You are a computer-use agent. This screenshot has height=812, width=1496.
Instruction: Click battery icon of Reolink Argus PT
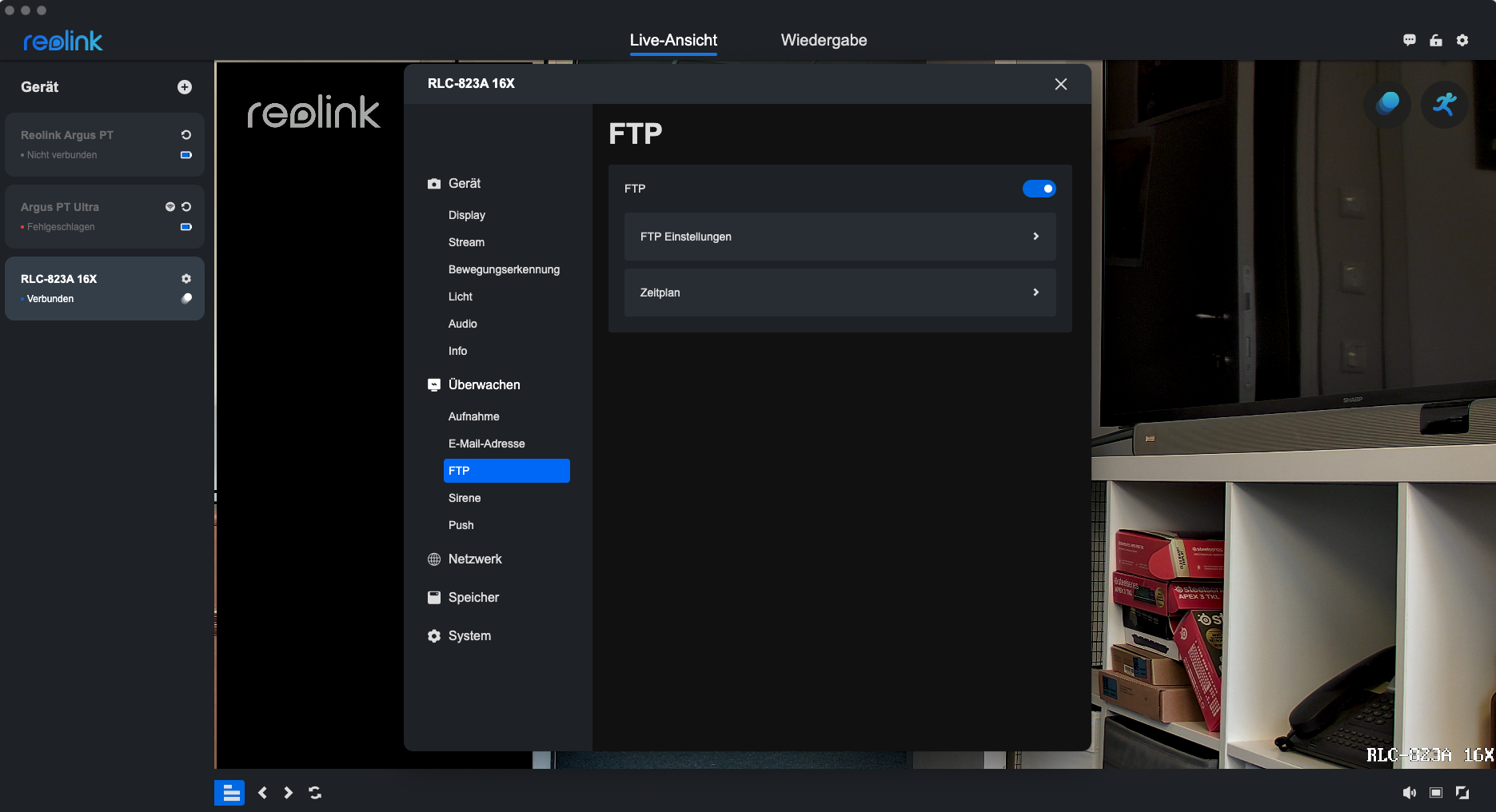[186, 155]
